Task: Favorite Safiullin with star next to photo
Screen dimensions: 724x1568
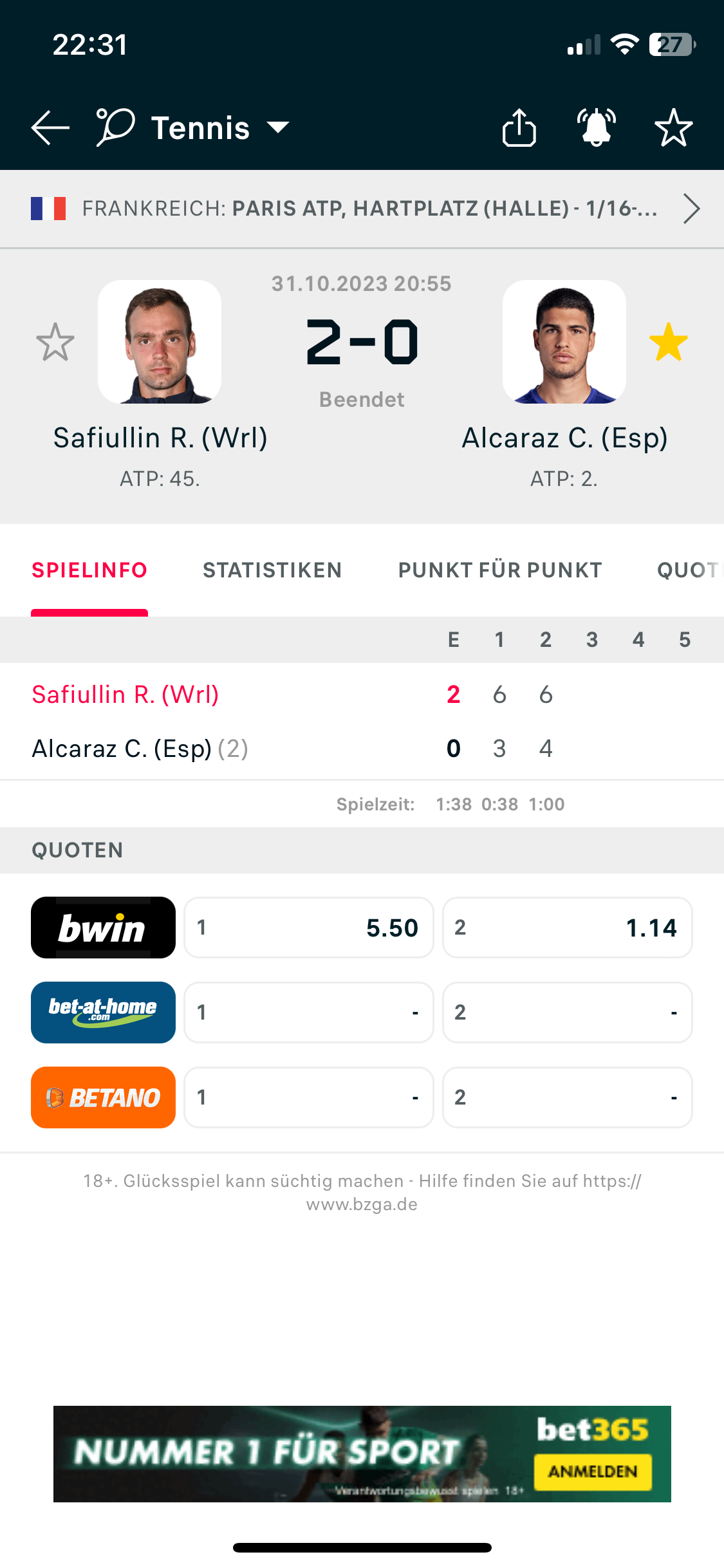Action: pos(55,342)
